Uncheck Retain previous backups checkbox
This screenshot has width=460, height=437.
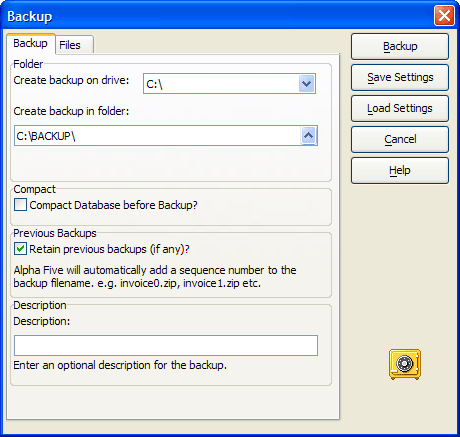point(20,249)
